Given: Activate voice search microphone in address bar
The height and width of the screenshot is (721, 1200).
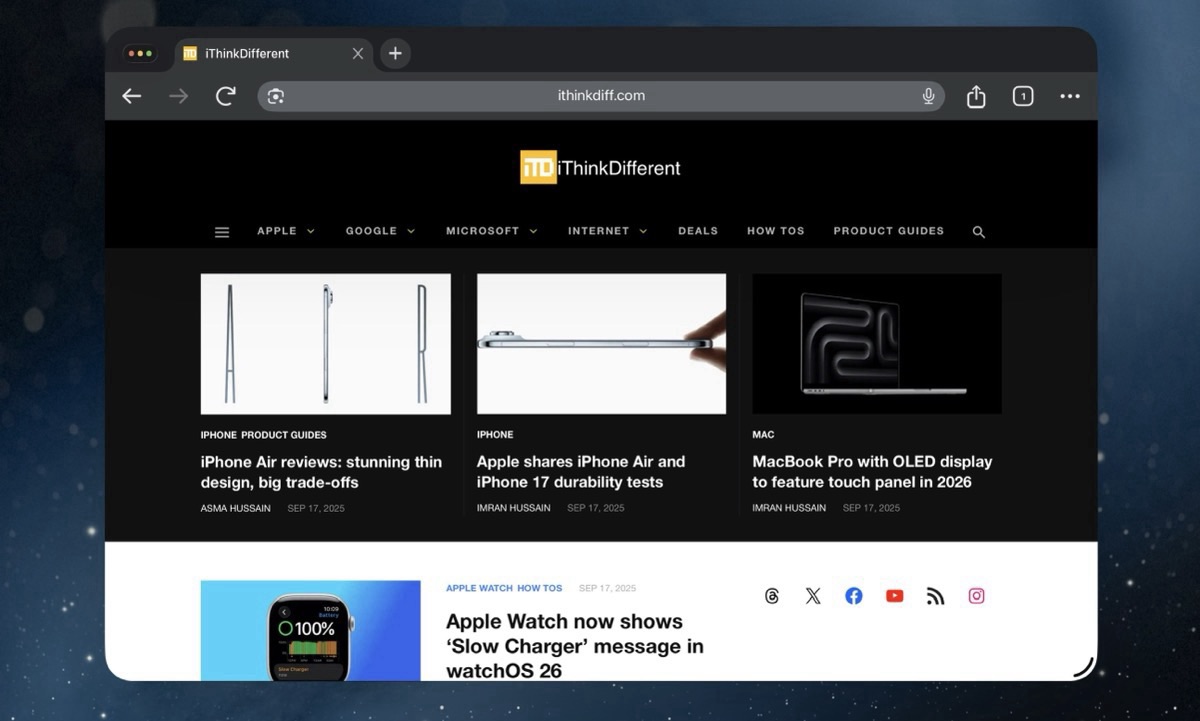Looking at the screenshot, I should click(x=928, y=96).
